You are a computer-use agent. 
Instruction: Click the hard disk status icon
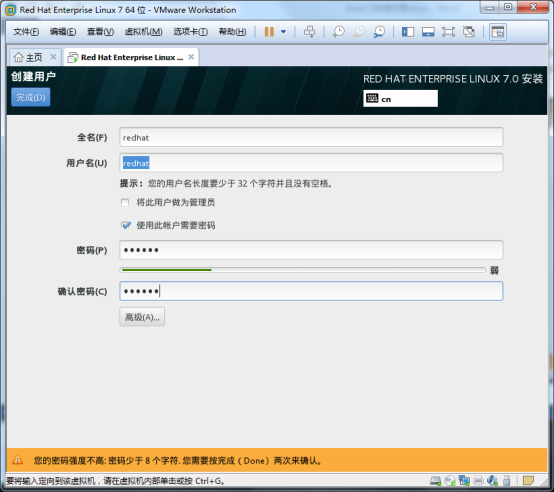[x=435, y=481]
